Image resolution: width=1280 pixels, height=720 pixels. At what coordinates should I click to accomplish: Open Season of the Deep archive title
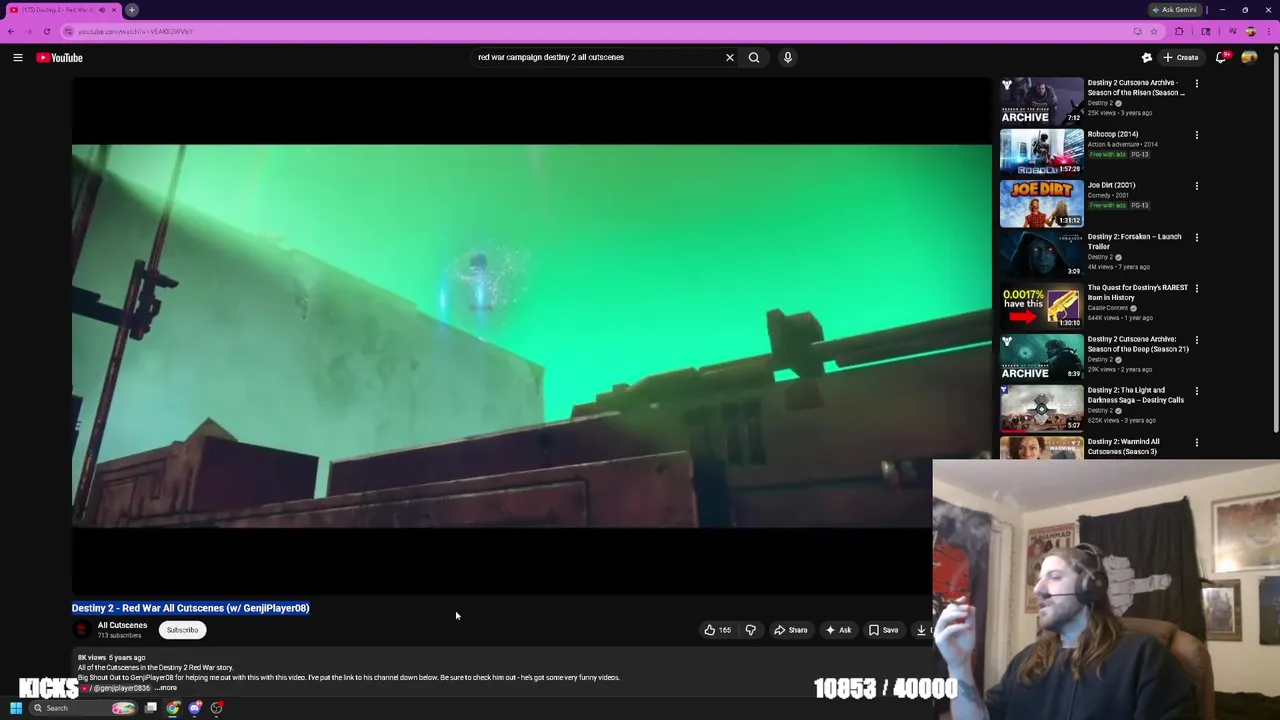pyautogui.click(x=1137, y=344)
